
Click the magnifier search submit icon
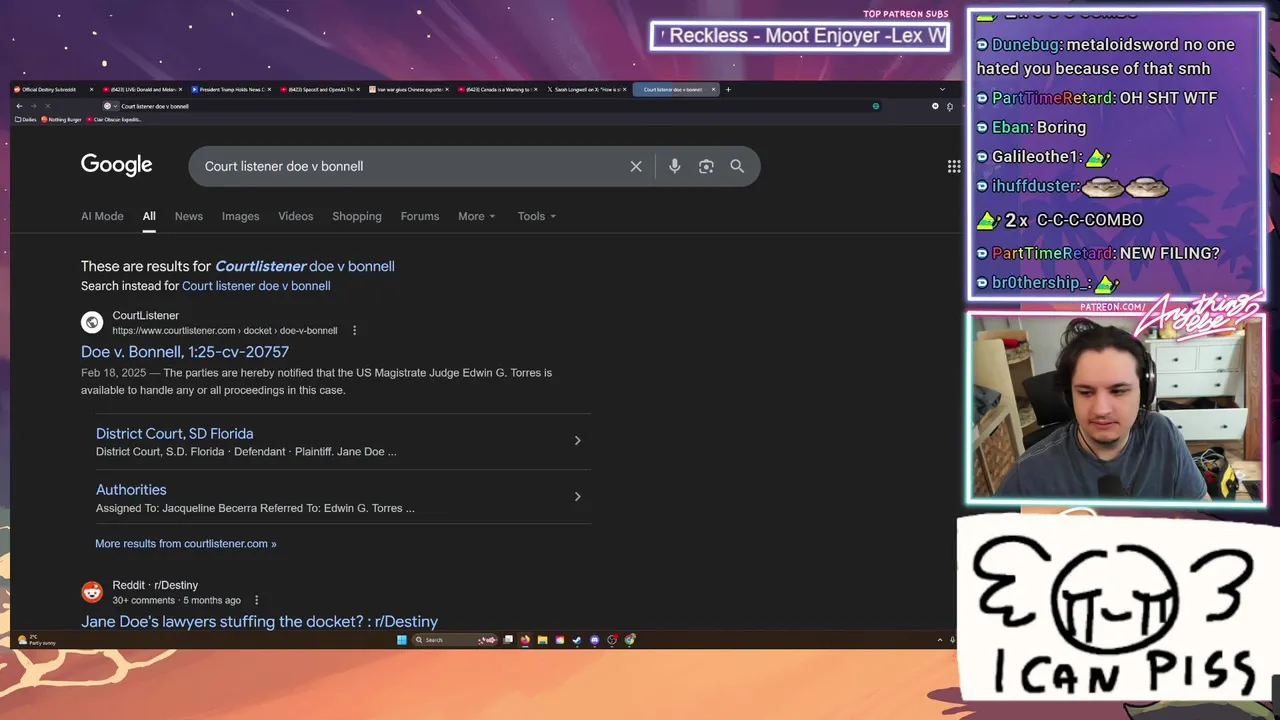pyautogui.click(x=737, y=166)
